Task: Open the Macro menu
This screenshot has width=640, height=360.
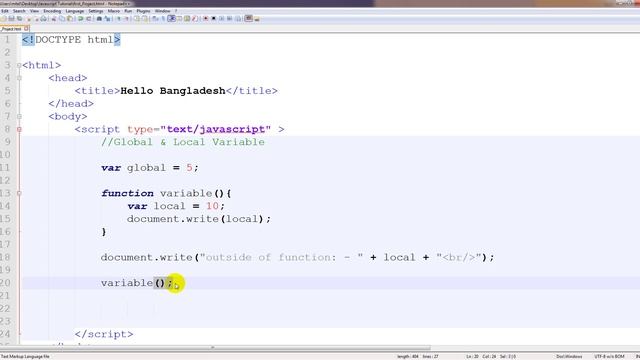Action: click(113, 11)
